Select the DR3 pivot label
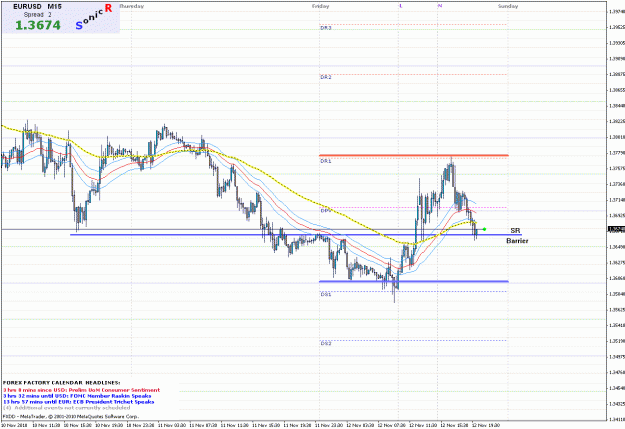The image size is (625, 429). coord(326,28)
